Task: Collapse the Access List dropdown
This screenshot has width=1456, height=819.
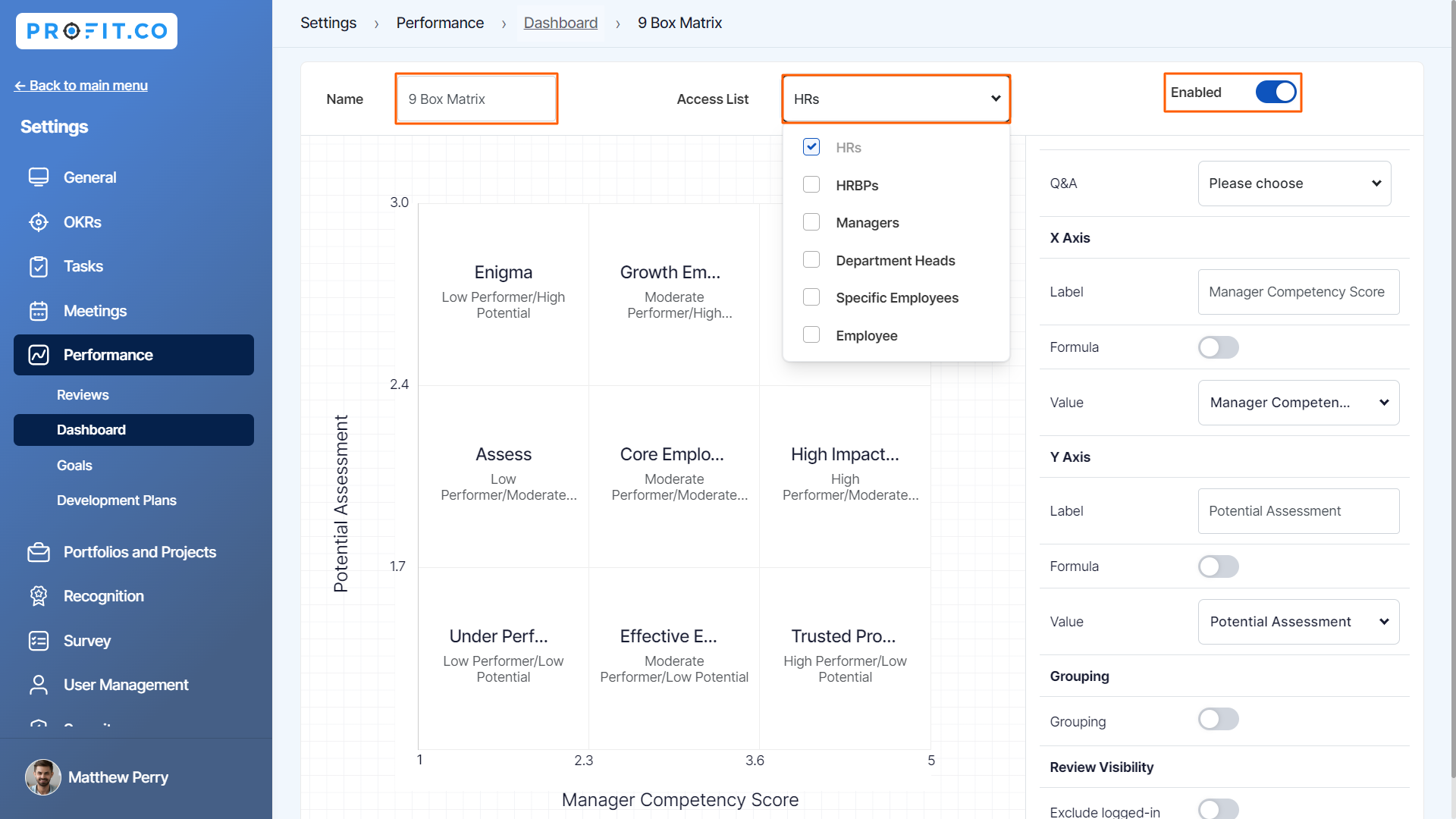Action: coord(994,99)
